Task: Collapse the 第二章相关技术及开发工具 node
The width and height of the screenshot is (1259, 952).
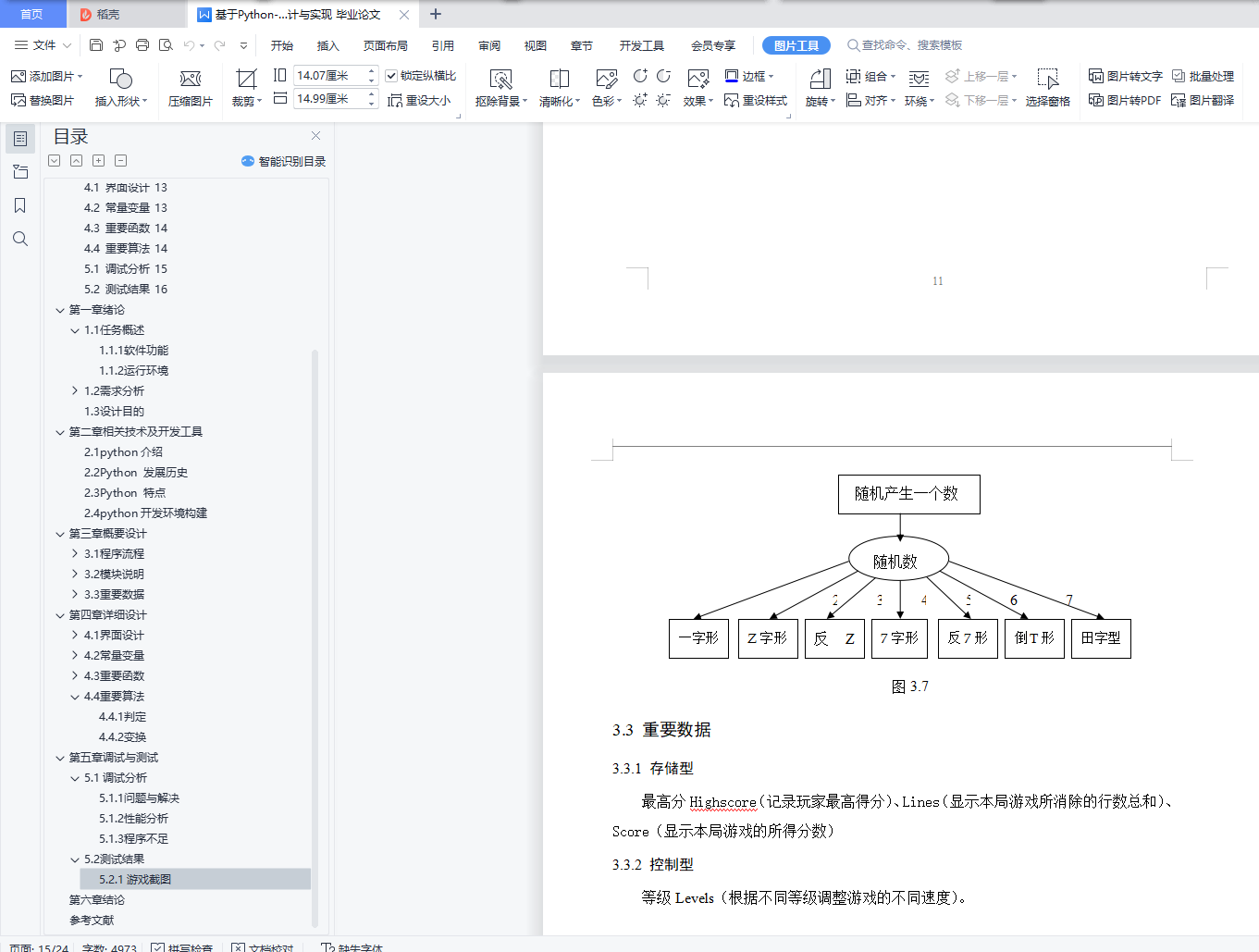Action: click(60, 432)
